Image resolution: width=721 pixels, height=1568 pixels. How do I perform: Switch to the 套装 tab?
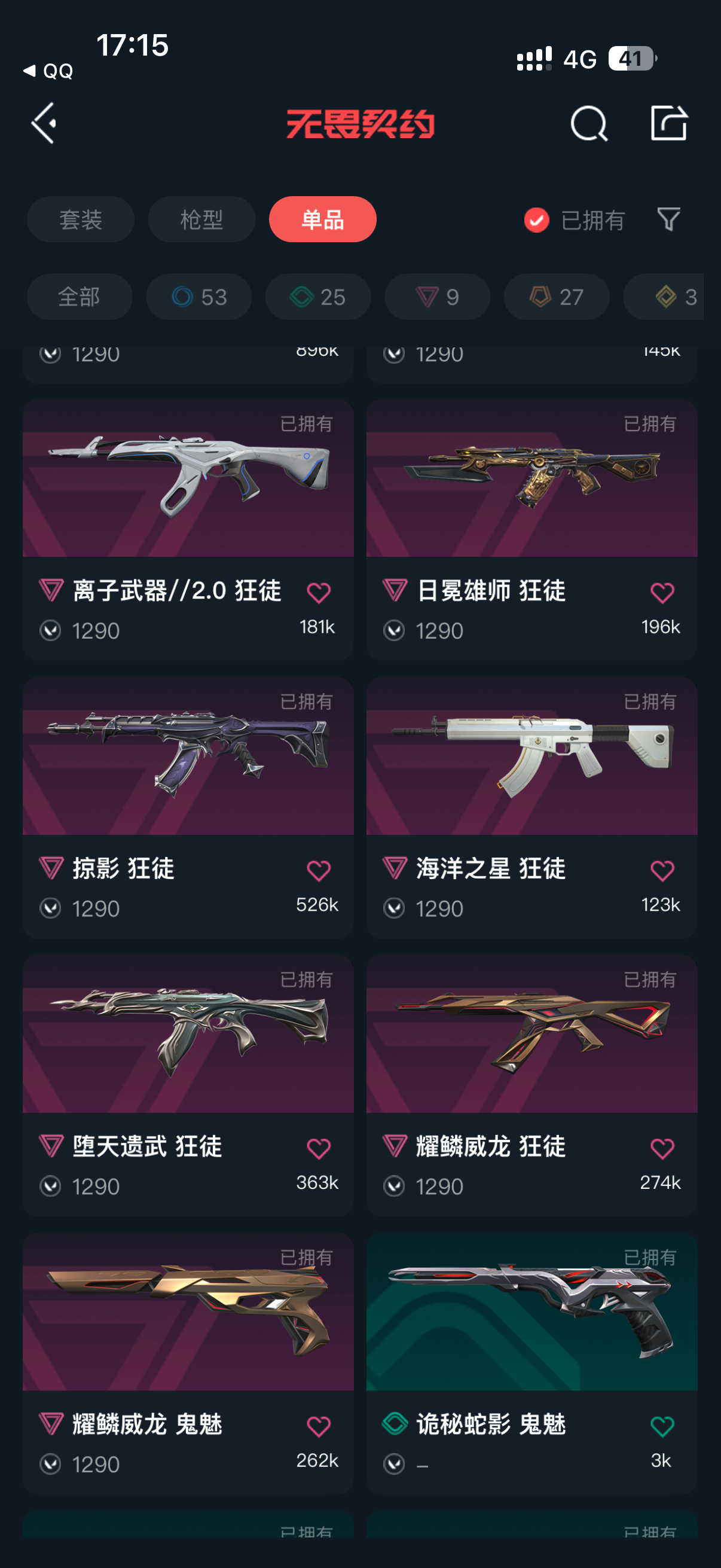tap(80, 219)
